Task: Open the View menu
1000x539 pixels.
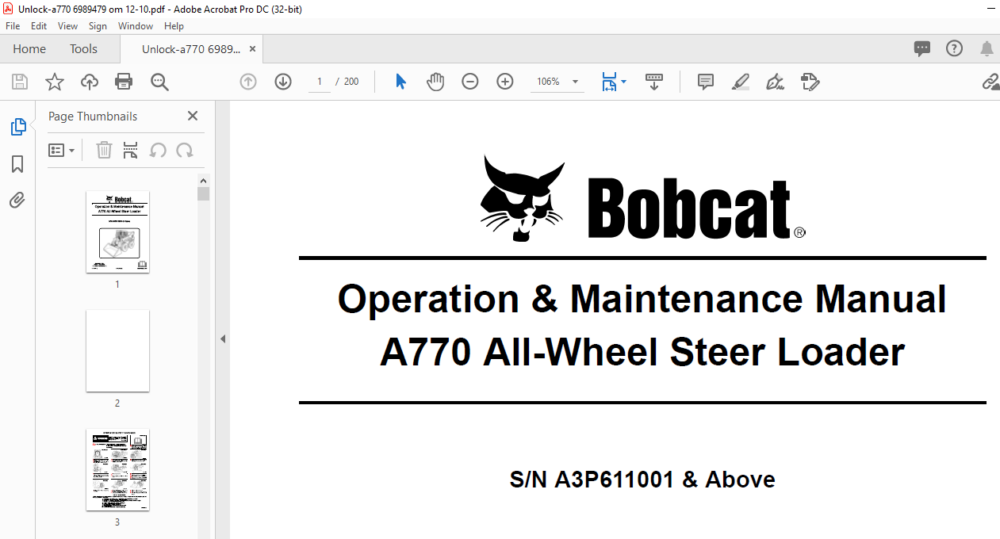Action: (x=68, y=26)
